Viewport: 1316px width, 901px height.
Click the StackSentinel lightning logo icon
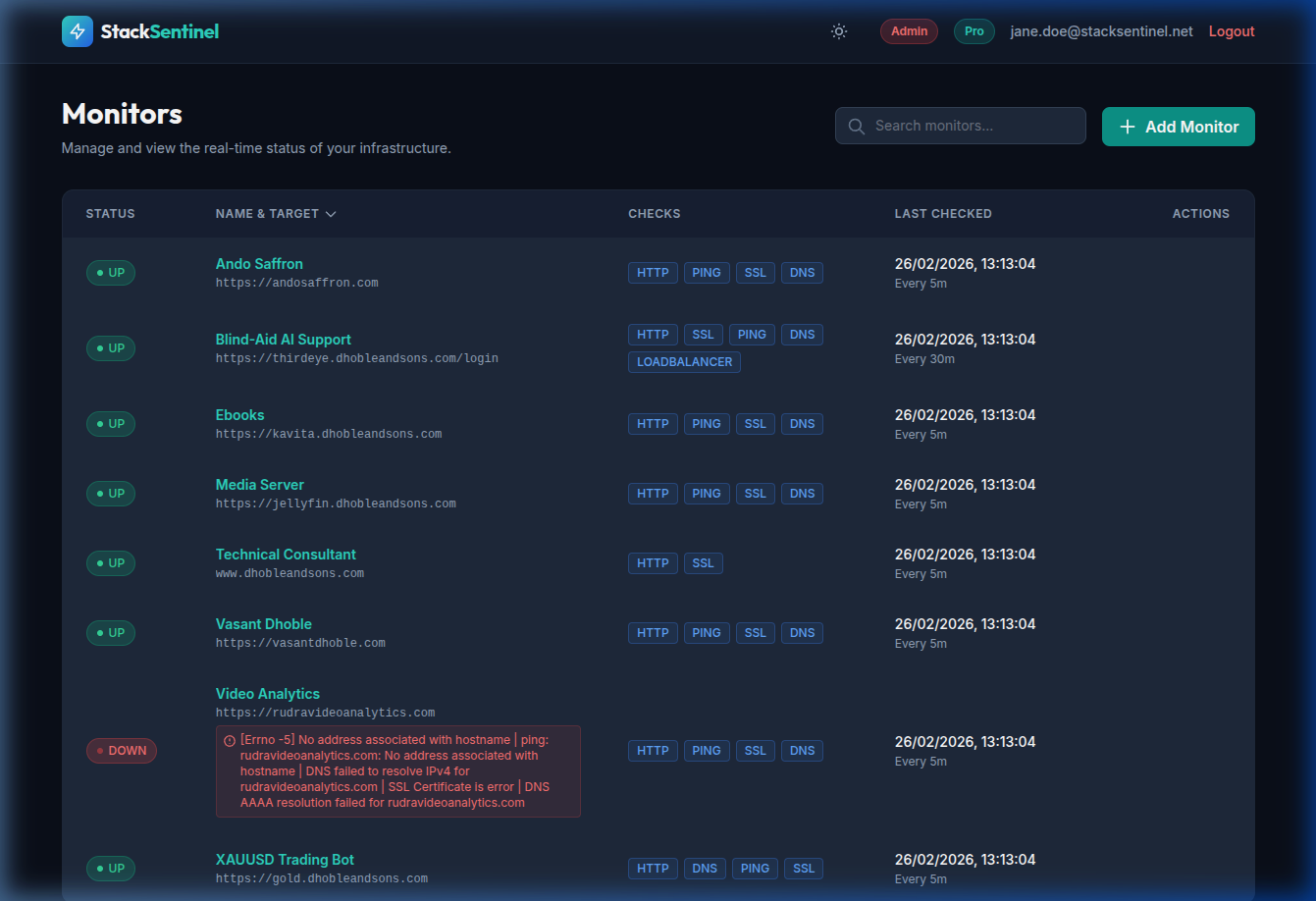click(78, 31)
